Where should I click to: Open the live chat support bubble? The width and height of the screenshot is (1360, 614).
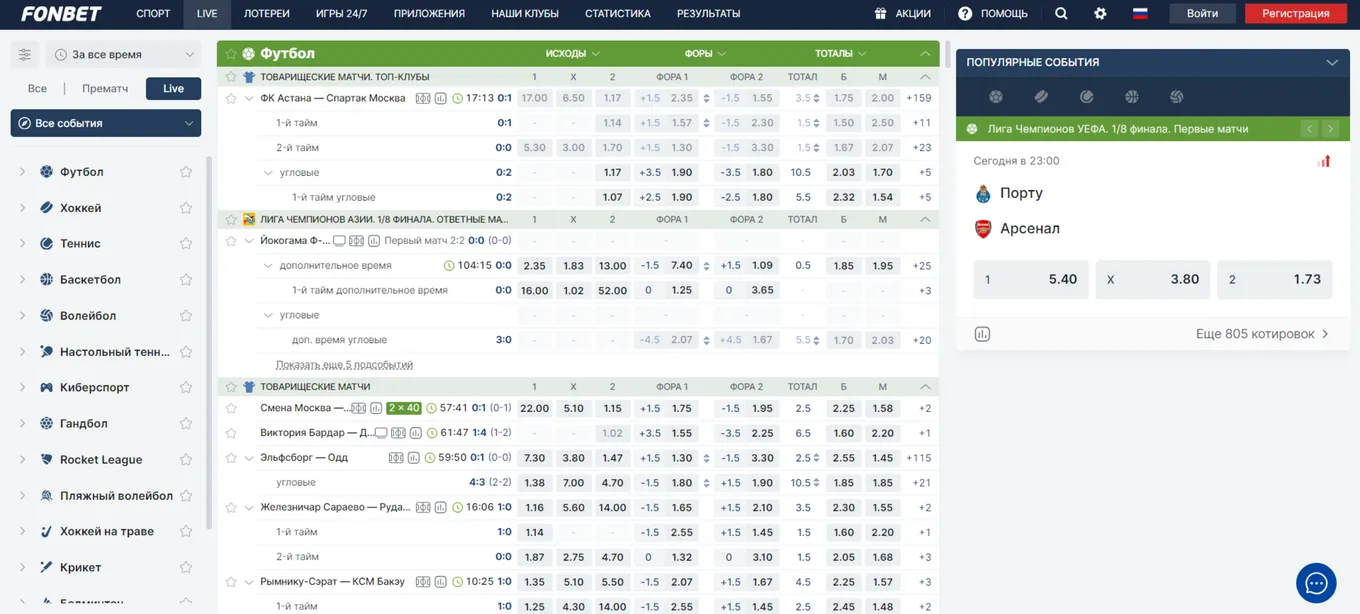click(x=1316, y=583)
